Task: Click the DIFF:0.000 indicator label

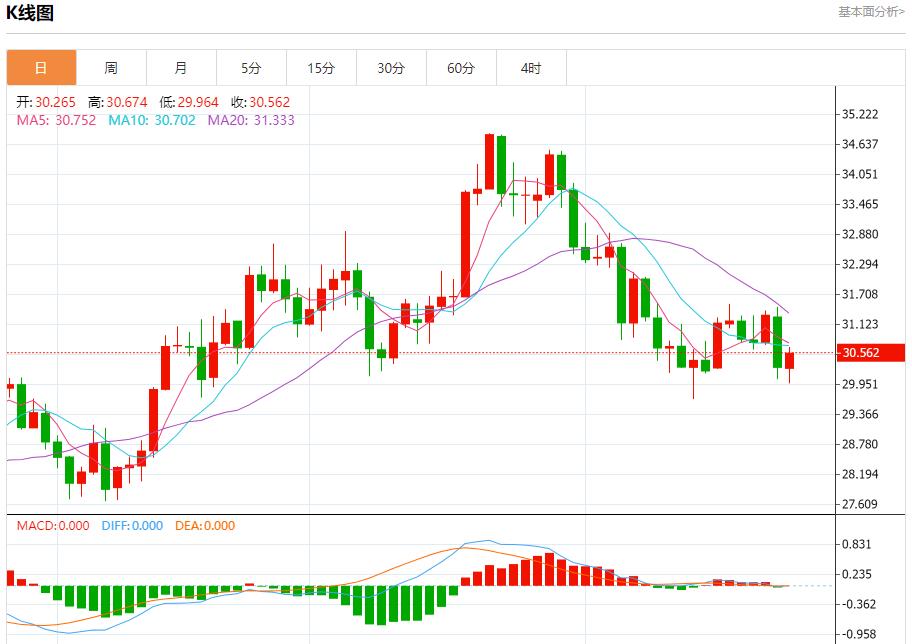Action: click(132, 526)
